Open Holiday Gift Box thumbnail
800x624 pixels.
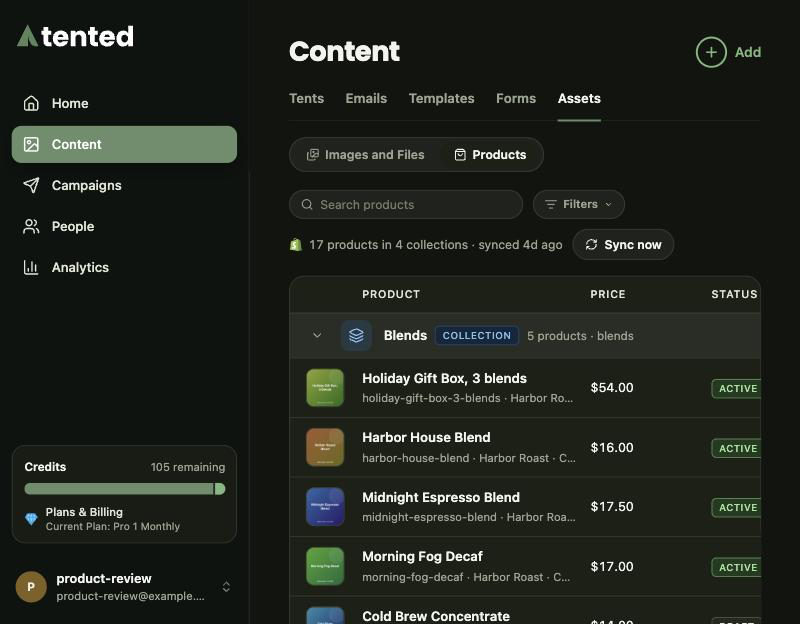(x=325, y=388)
